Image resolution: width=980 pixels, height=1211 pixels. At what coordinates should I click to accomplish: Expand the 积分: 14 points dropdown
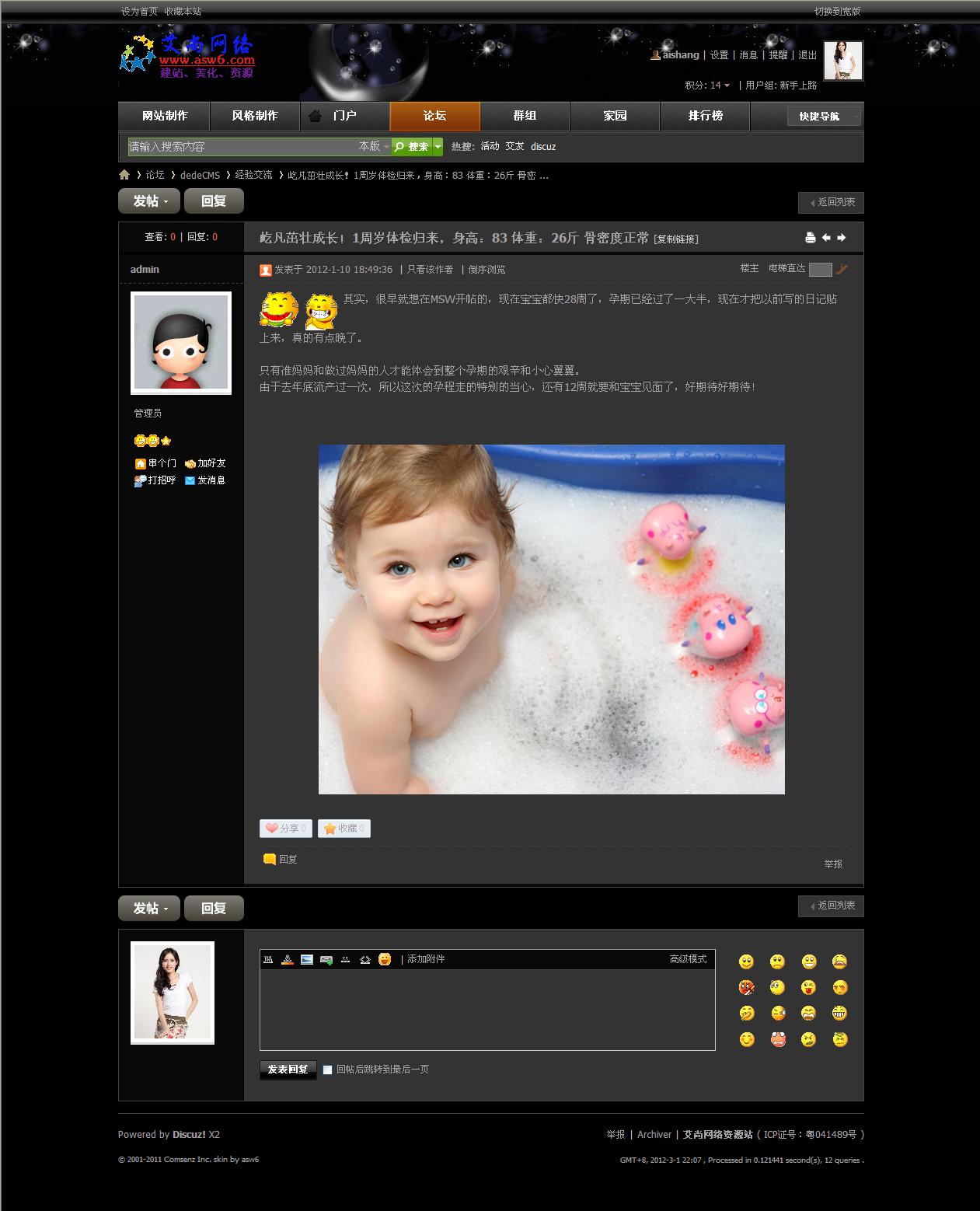point(707,86)
